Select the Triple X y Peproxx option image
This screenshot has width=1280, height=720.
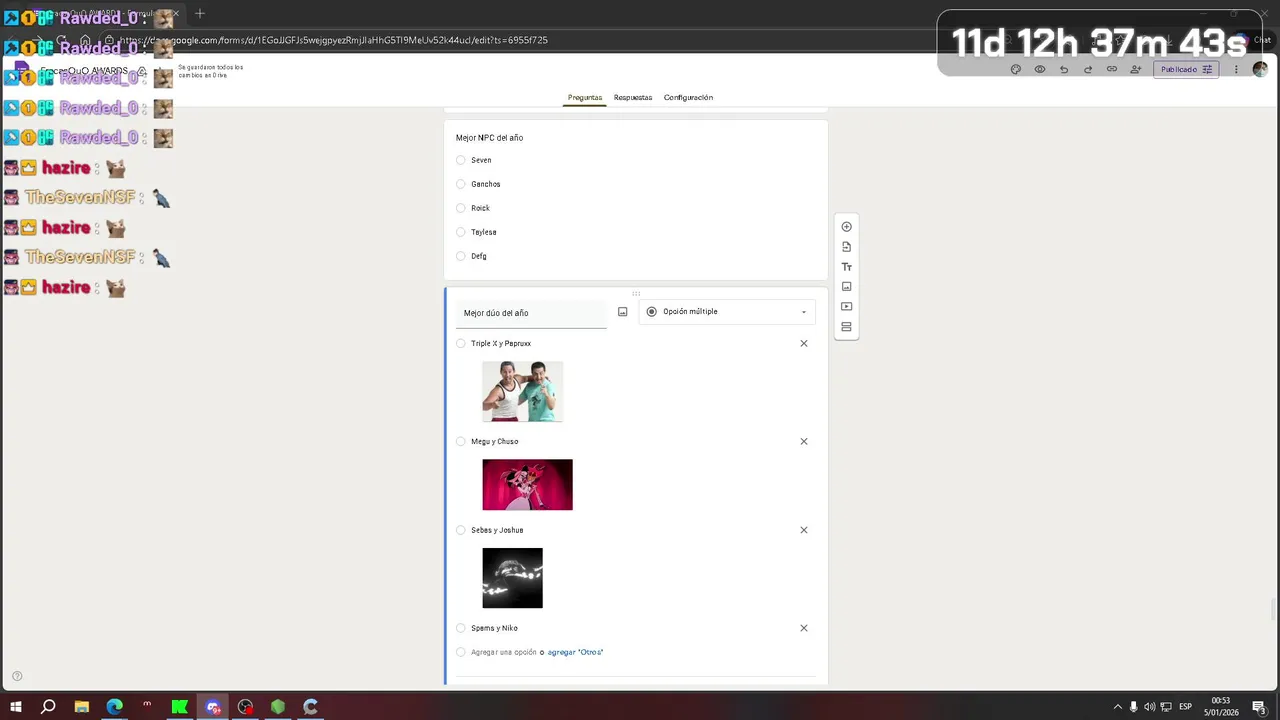click(522, 391)
